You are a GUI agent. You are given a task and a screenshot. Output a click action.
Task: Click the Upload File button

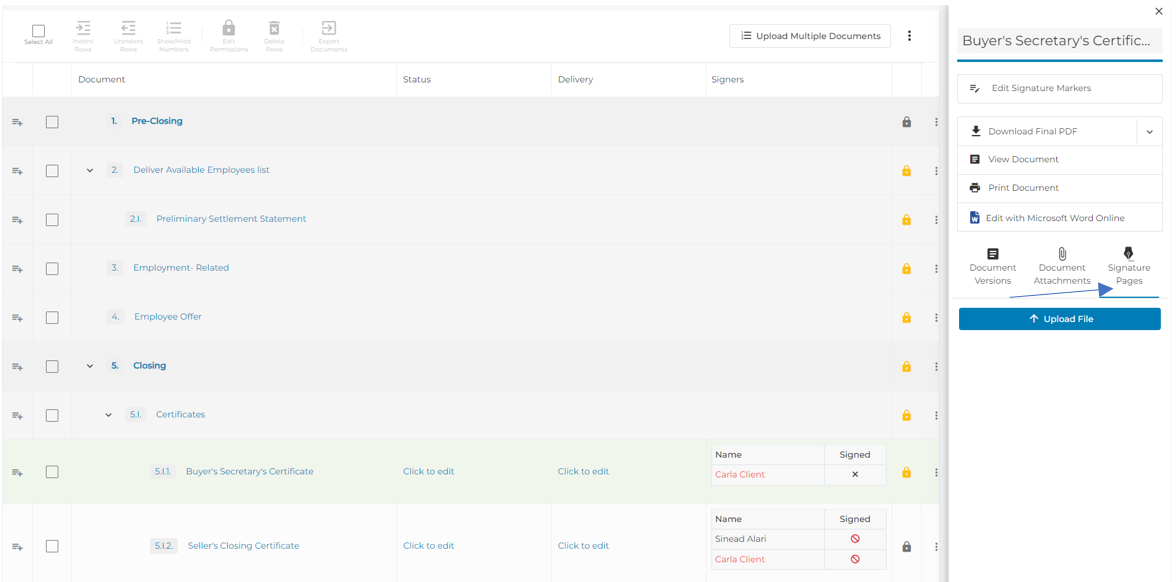(1059, 319)
